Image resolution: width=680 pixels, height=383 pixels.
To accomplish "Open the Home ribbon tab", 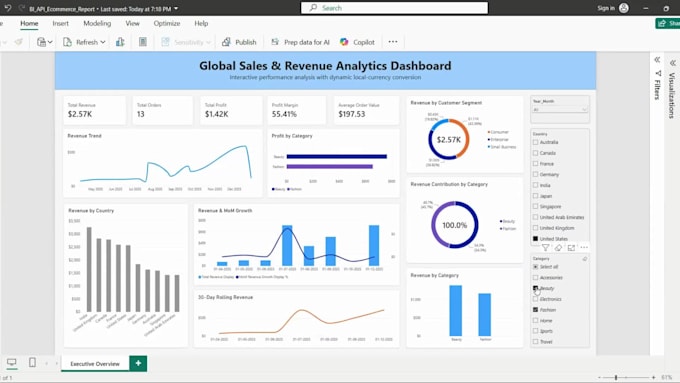I will point(29,23).
